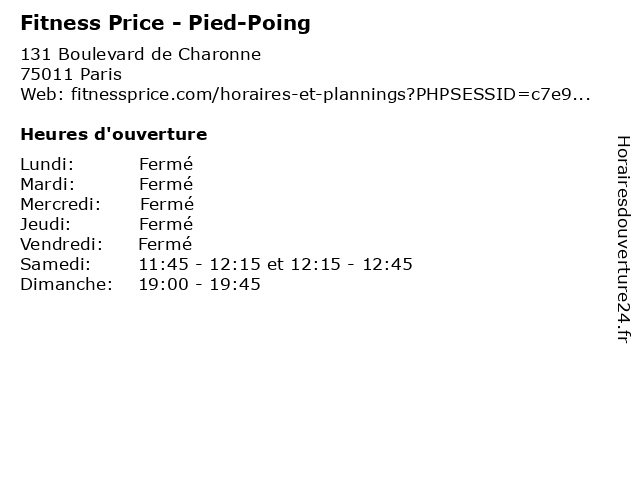Select the Lundi day label
Viewport: 640px width, 480px height.
click(47, 164)
